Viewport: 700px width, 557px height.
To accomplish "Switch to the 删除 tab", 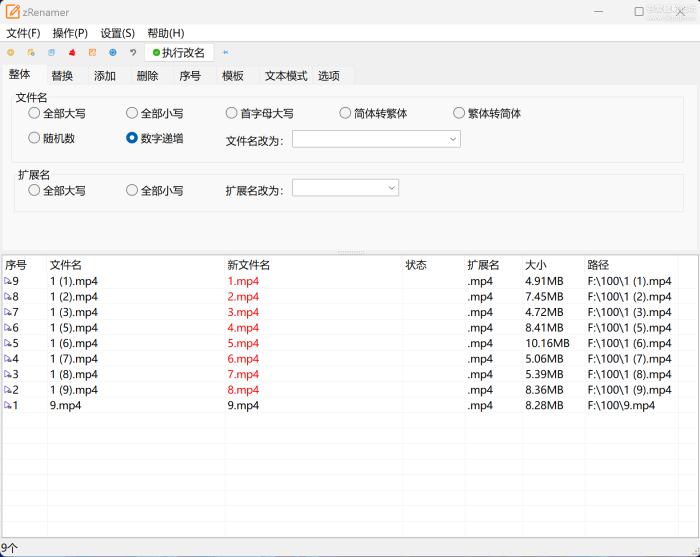I will click(148, 76).
